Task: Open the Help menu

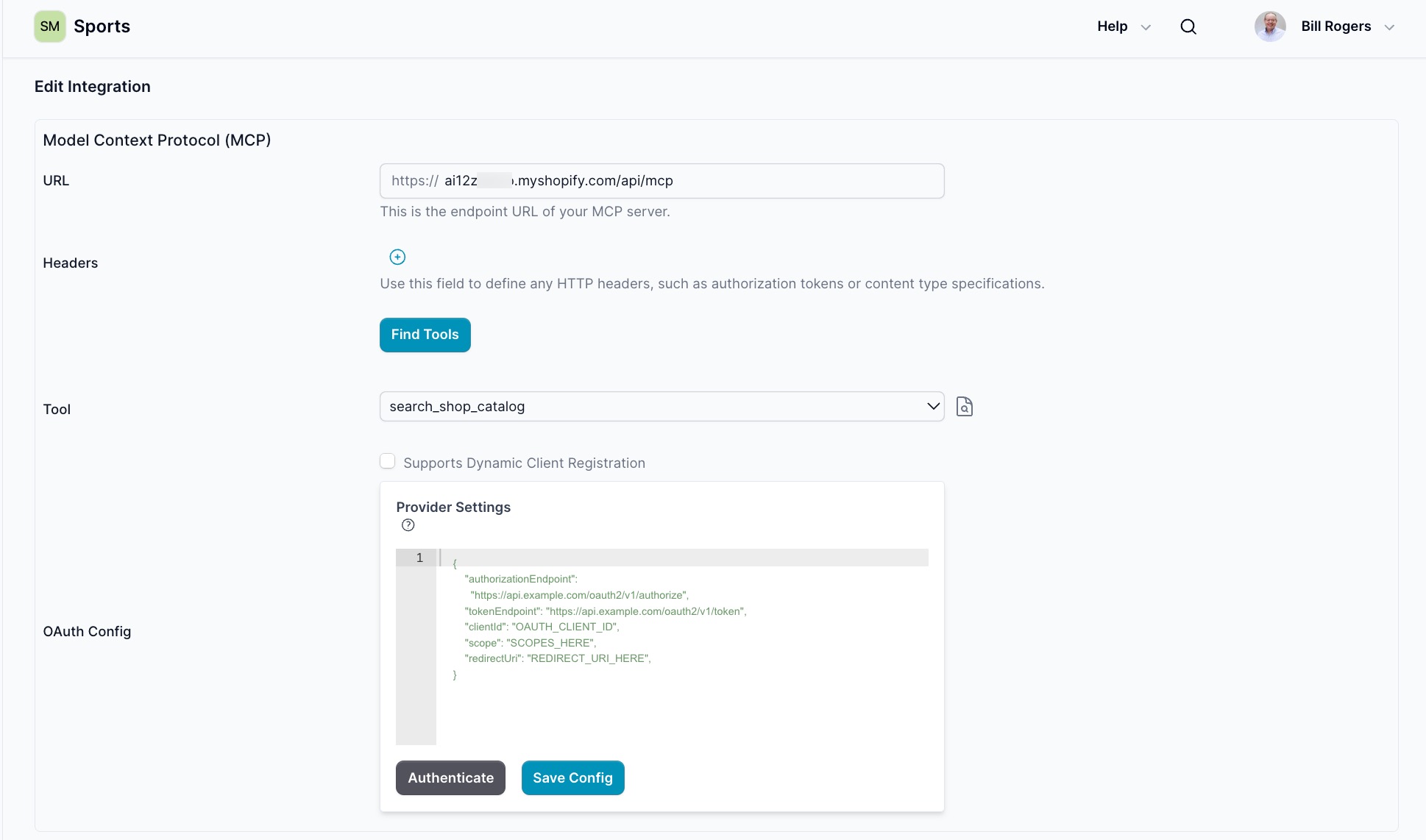Action: point(1112,26)
